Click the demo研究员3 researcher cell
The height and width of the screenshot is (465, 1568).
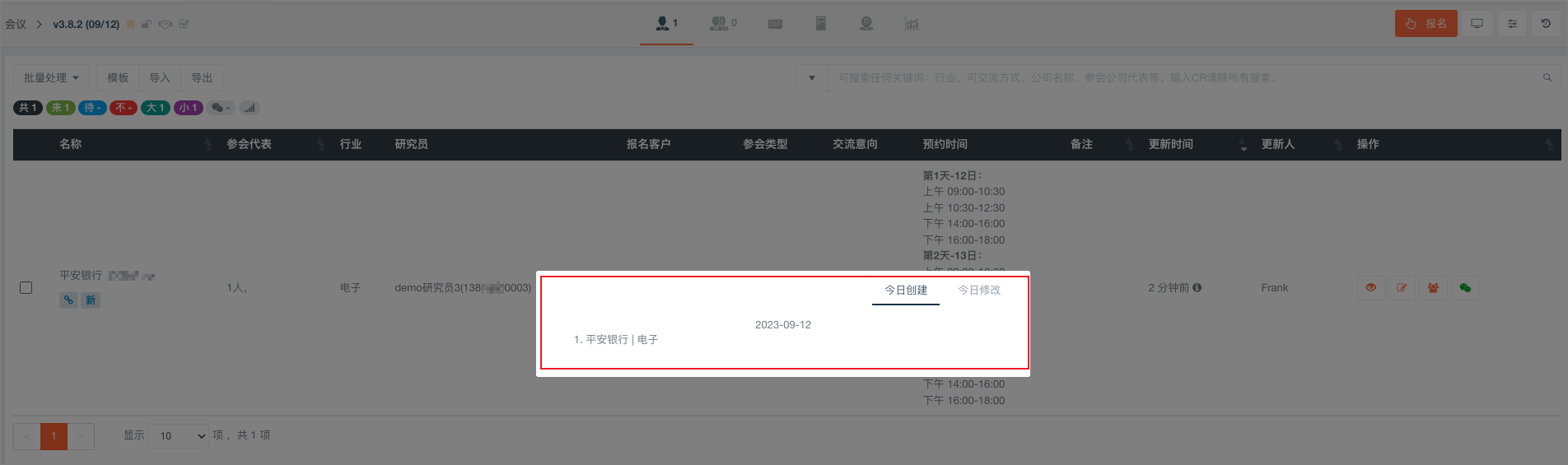463,288
